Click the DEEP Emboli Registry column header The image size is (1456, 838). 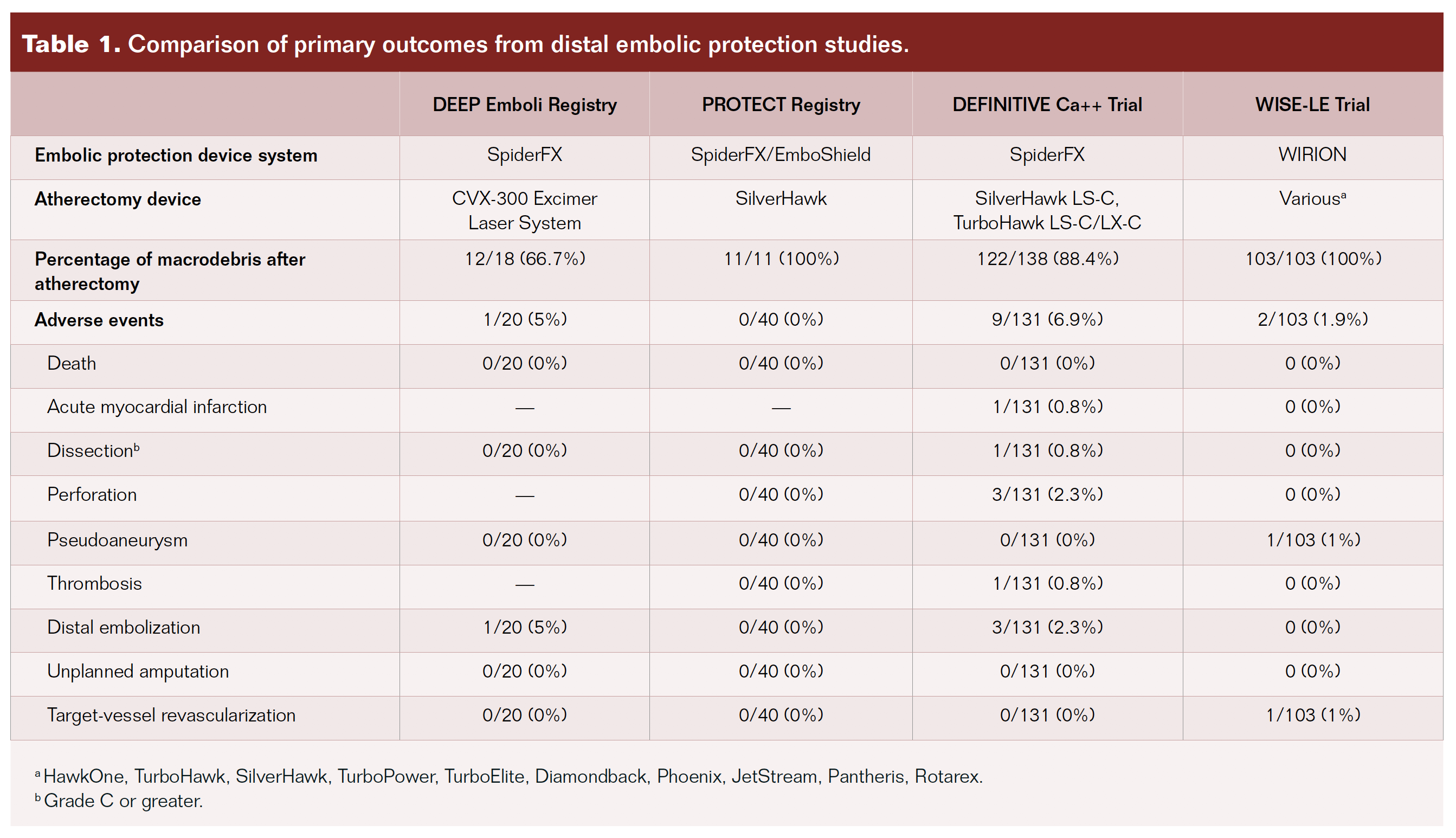tap(524, 105)
